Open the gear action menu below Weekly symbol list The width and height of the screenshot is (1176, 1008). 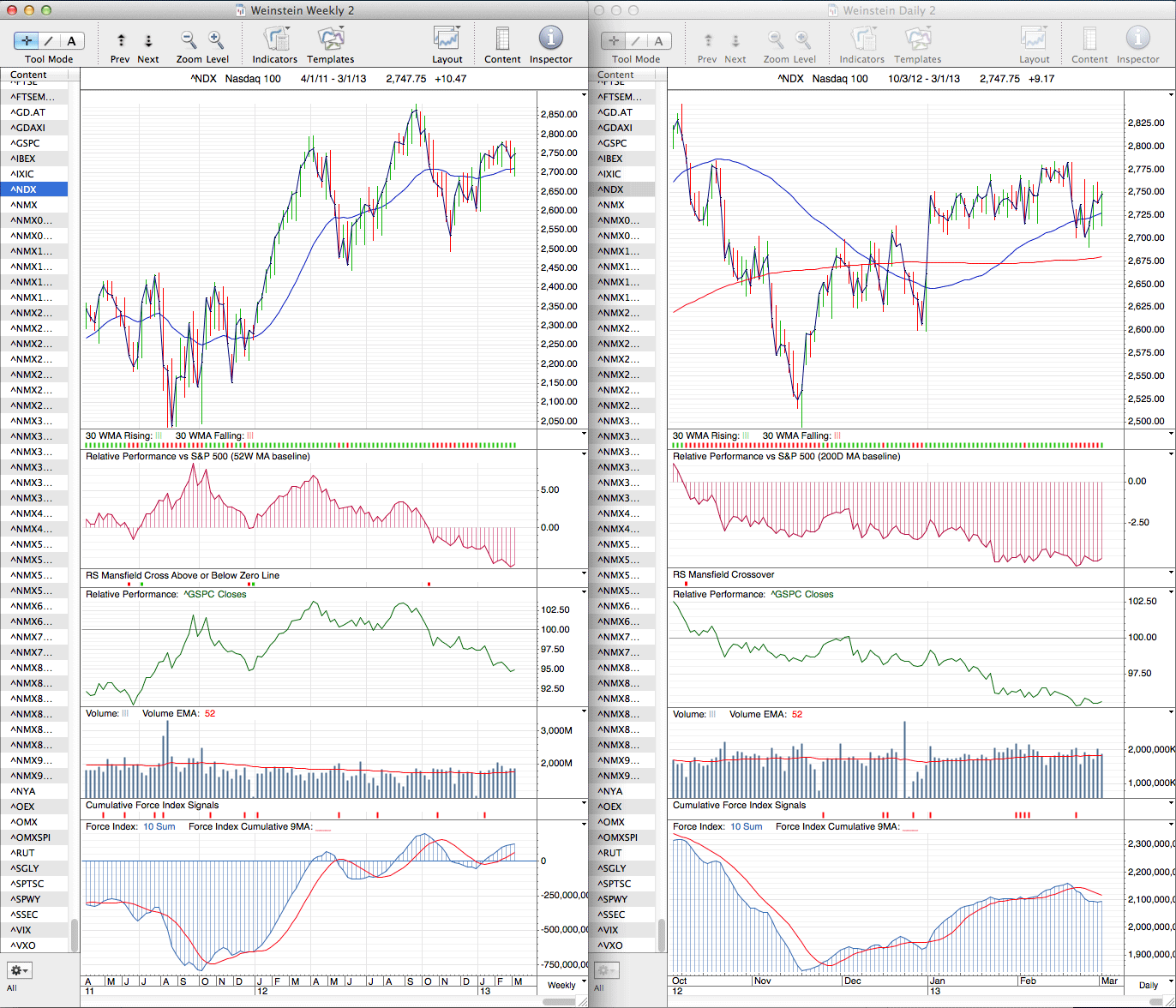click(20, 970)
